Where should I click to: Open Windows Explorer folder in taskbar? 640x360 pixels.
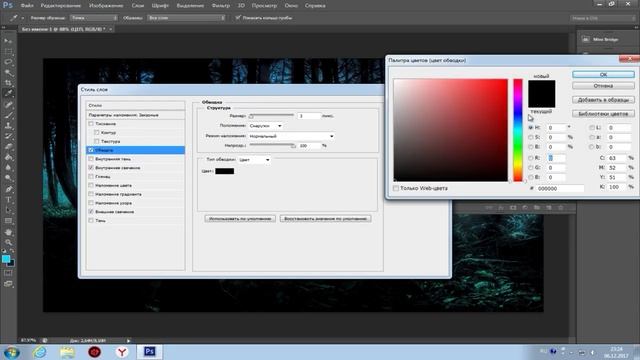tap(67, 351)
